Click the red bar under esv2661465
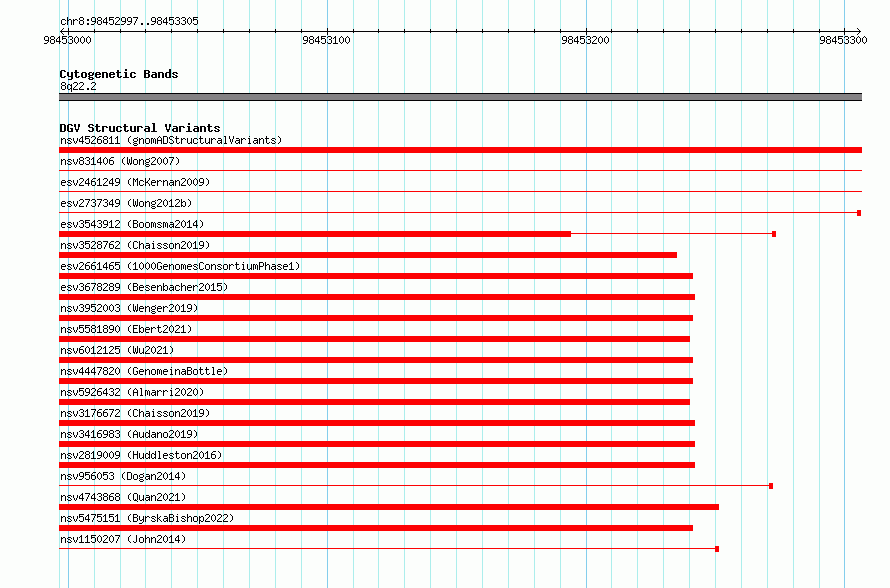Viewport: 890px width, 588px height. coord(376,276)
